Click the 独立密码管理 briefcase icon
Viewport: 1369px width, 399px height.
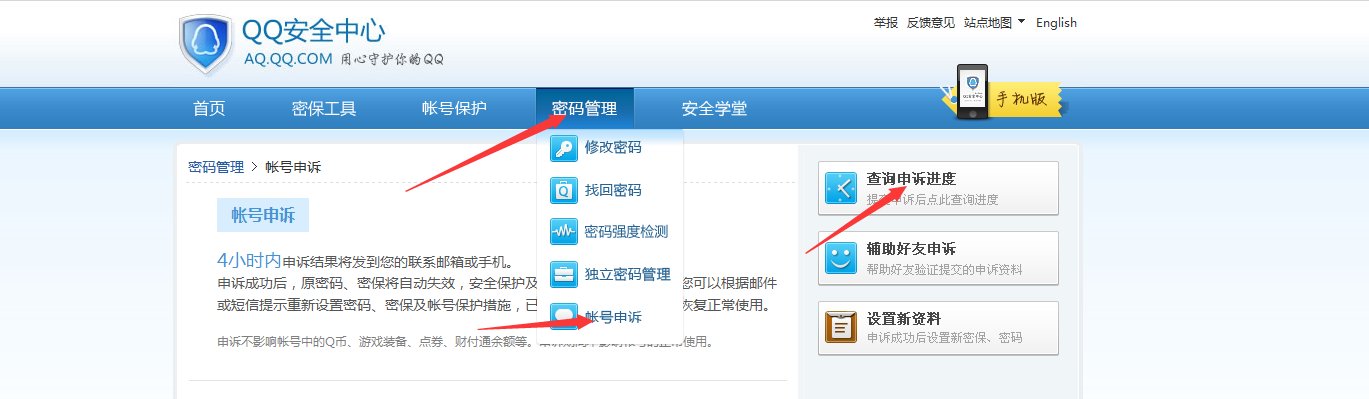coord(564,274)
